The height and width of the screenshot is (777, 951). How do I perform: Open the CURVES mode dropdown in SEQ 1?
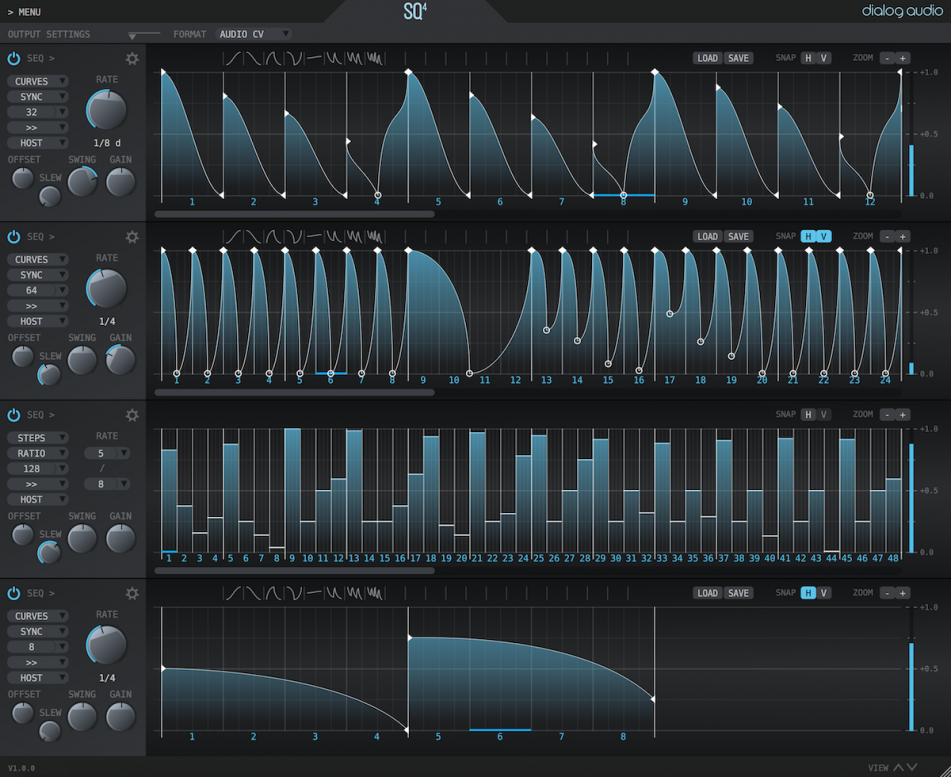37,81
